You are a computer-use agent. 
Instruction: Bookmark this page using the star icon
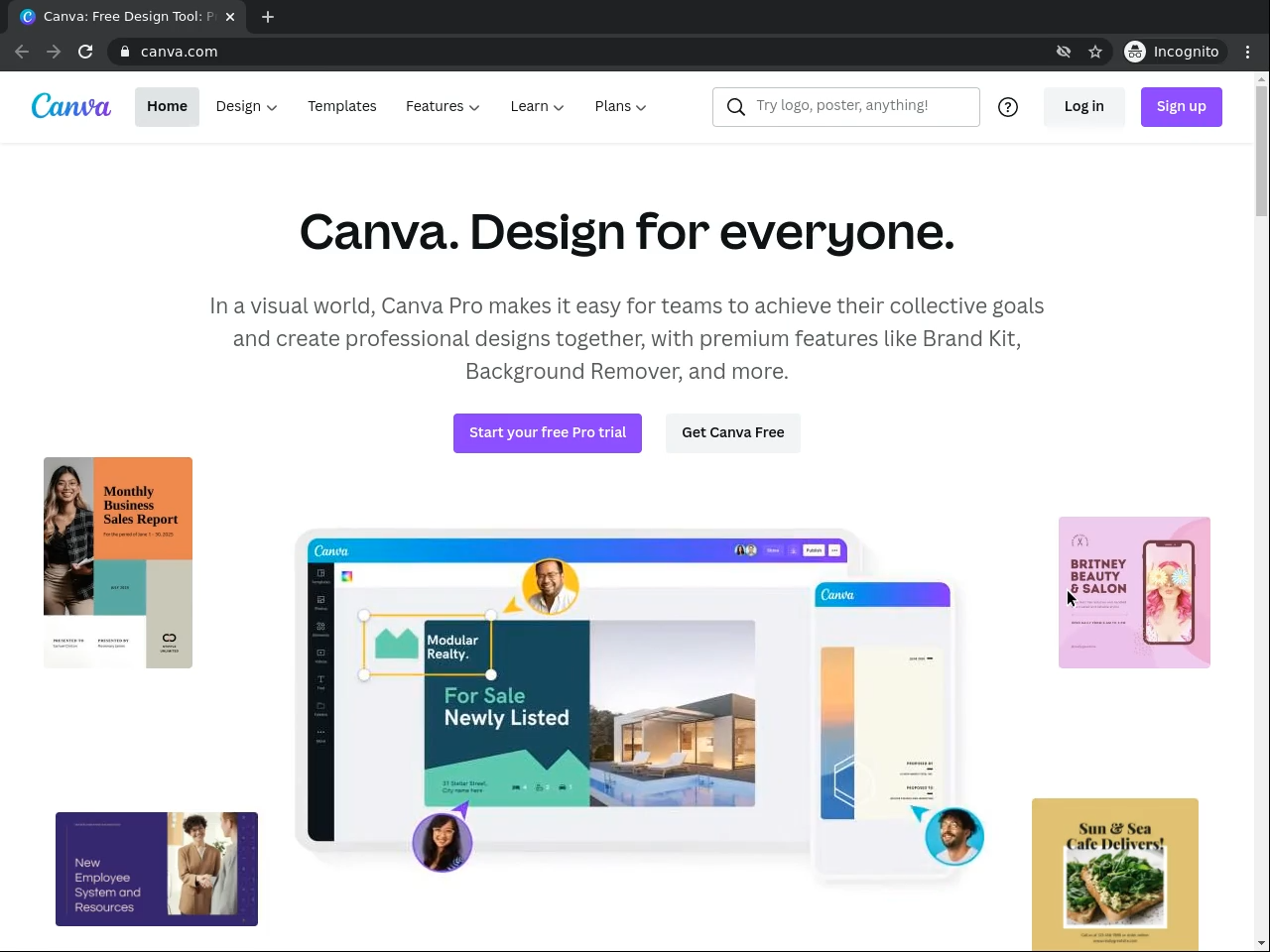tap(1095, 52)
